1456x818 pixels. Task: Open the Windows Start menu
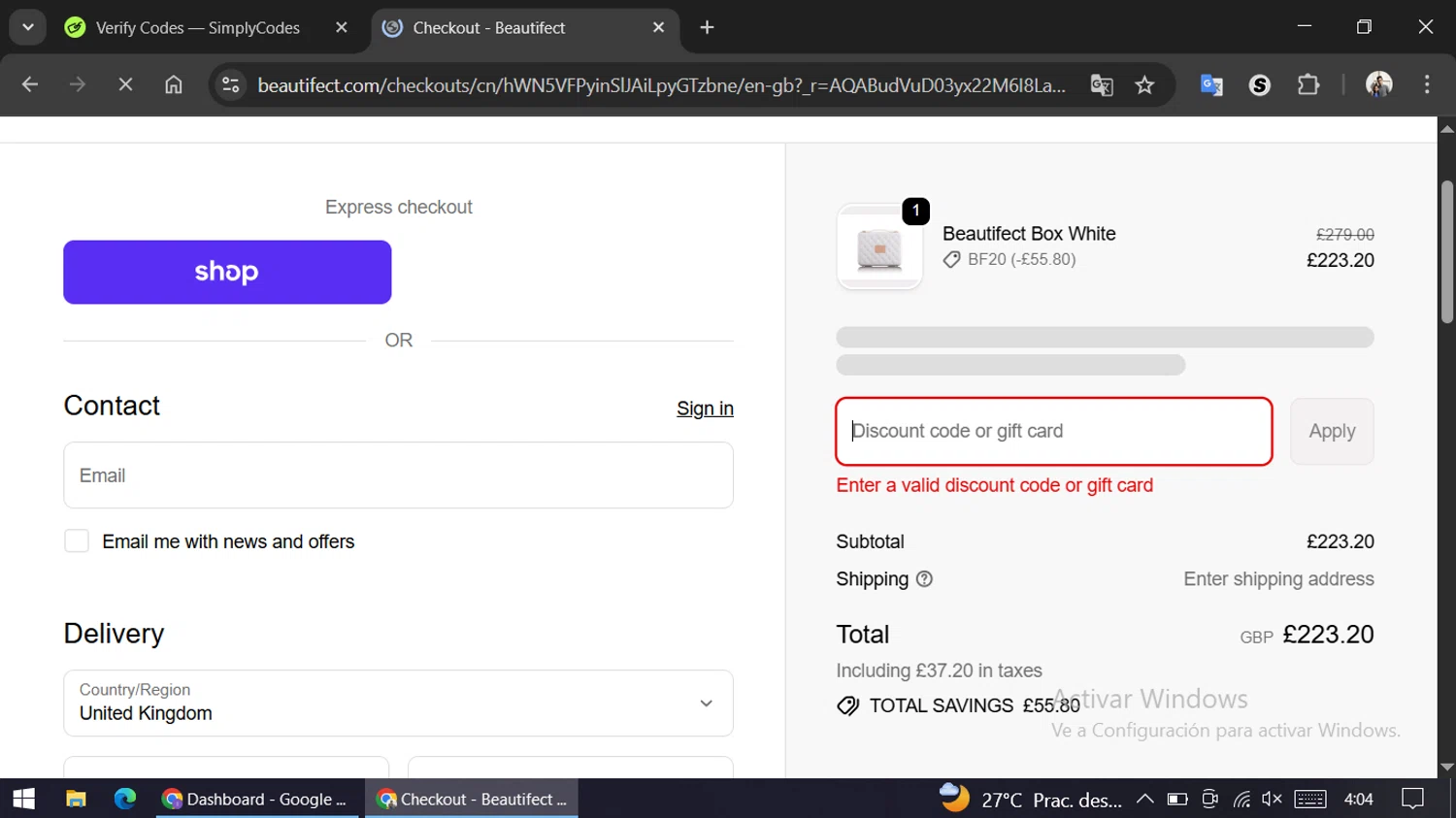click(x=24, y=799)
